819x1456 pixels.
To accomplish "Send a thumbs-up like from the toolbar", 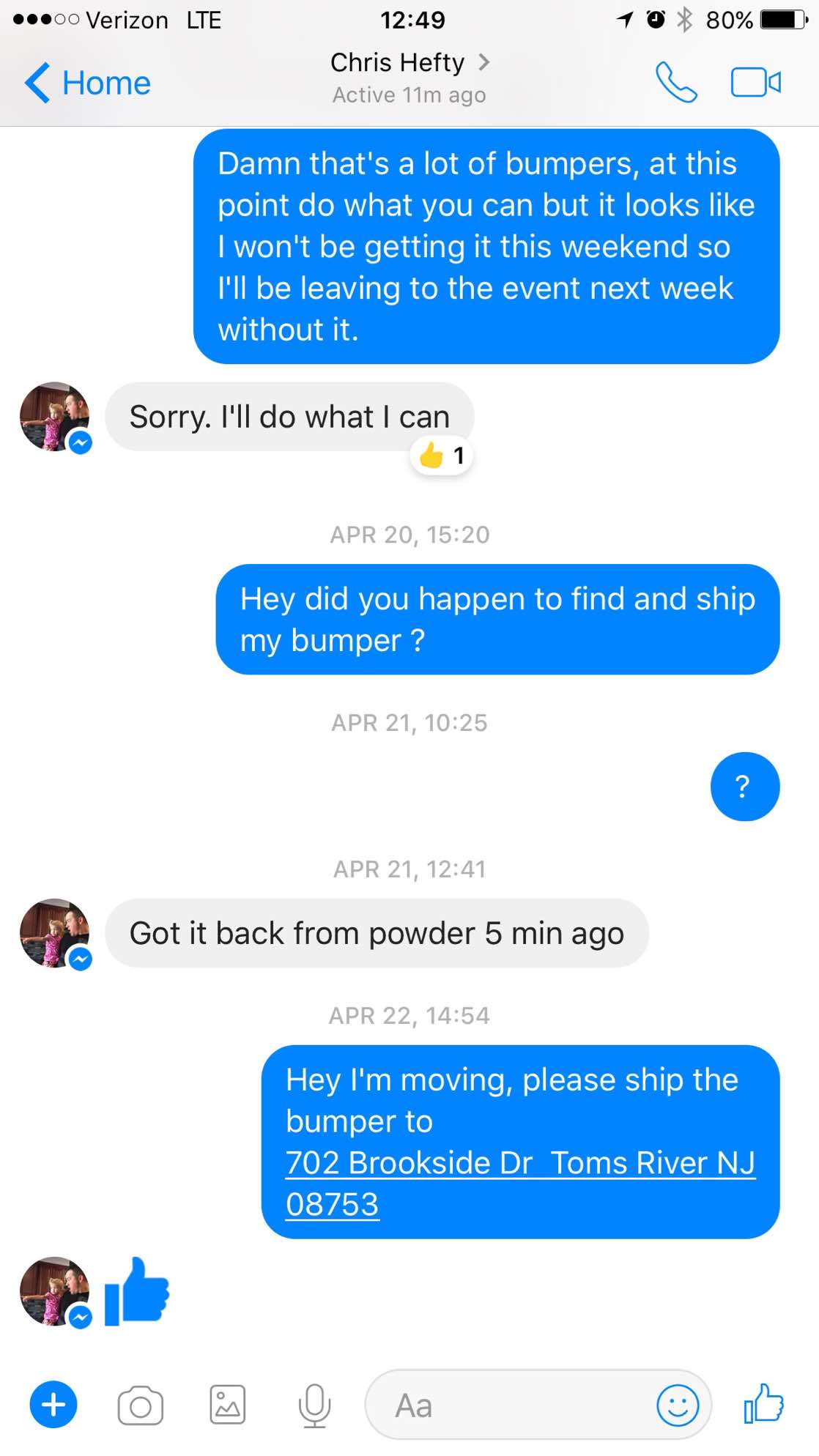I will [x=764, y=1403].
